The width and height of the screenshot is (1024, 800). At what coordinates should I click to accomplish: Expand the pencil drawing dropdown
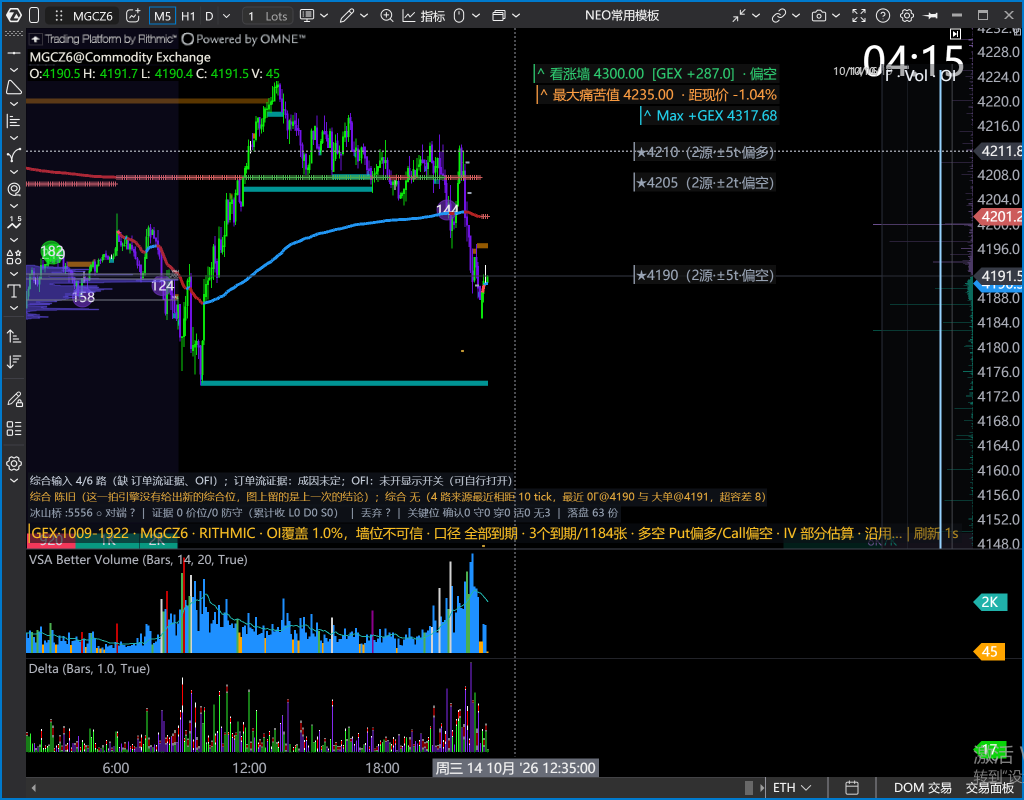point(364,16)
